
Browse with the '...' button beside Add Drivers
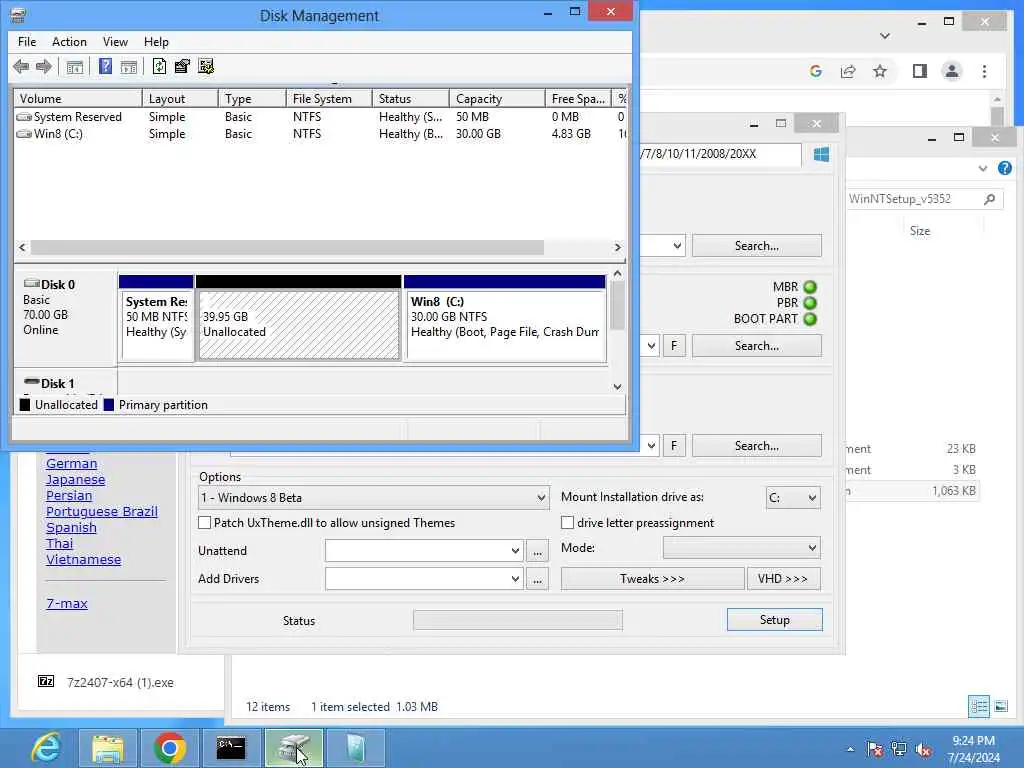[x=537, y=579]
